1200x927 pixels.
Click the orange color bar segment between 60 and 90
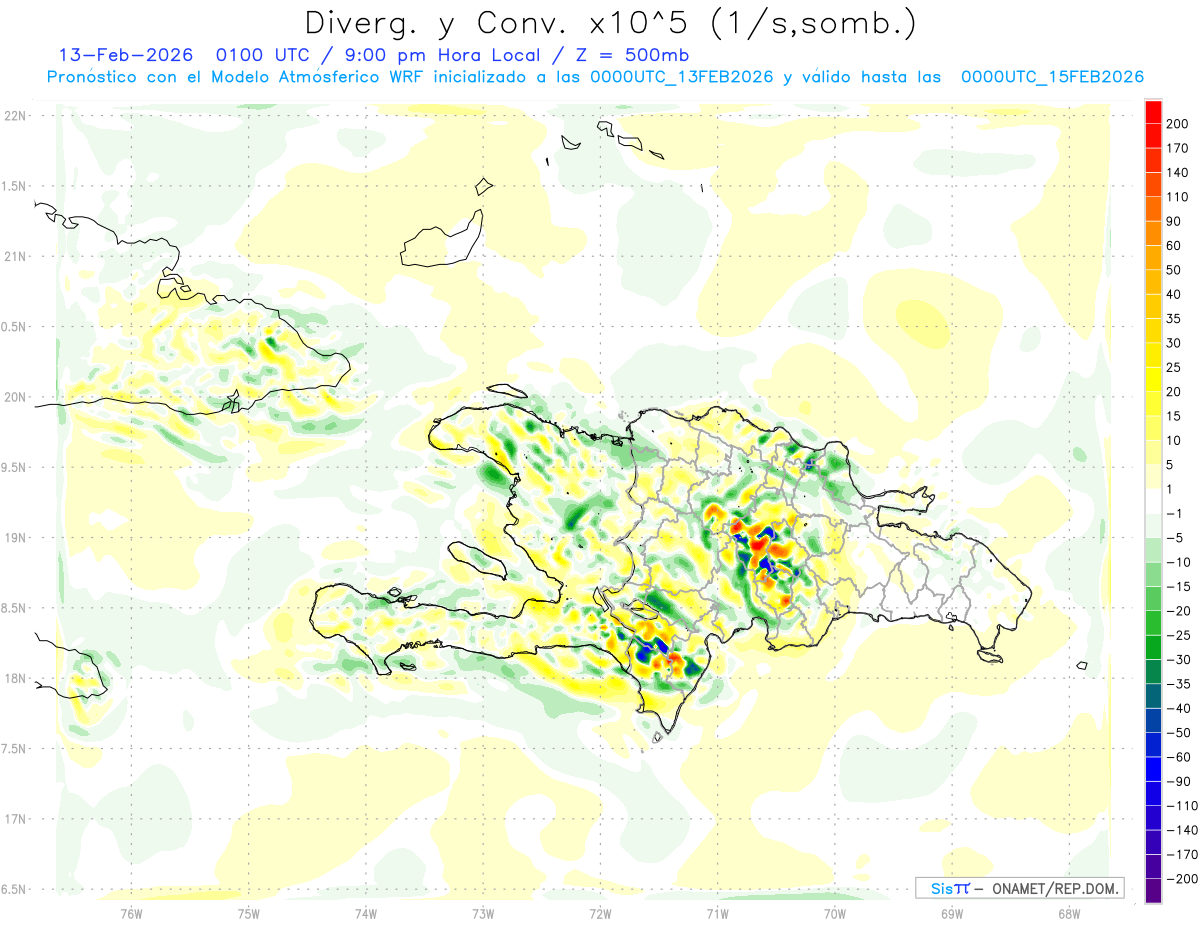coord(1154,233)
